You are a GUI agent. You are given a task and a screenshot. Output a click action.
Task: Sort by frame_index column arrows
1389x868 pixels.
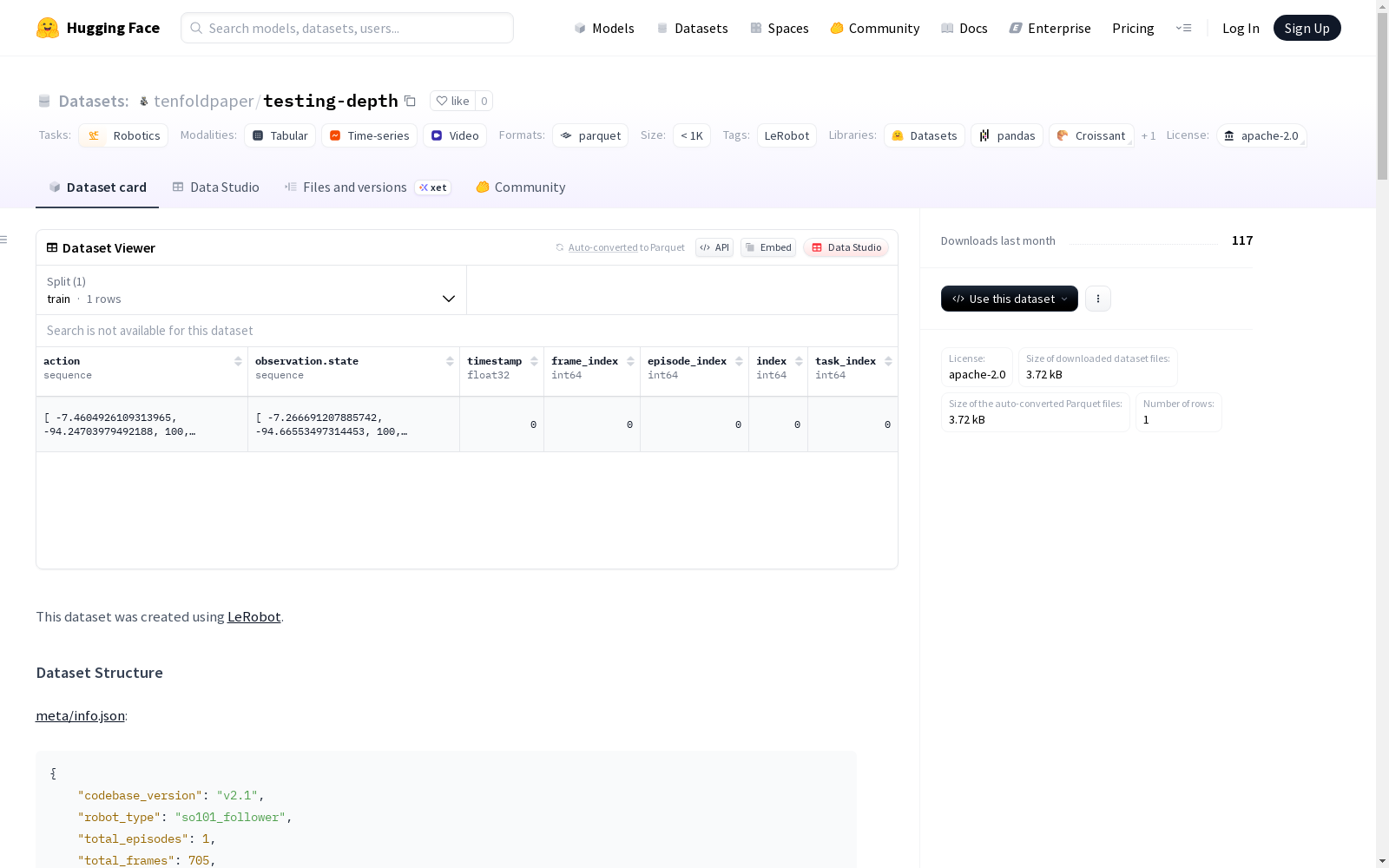pos(630,361)
